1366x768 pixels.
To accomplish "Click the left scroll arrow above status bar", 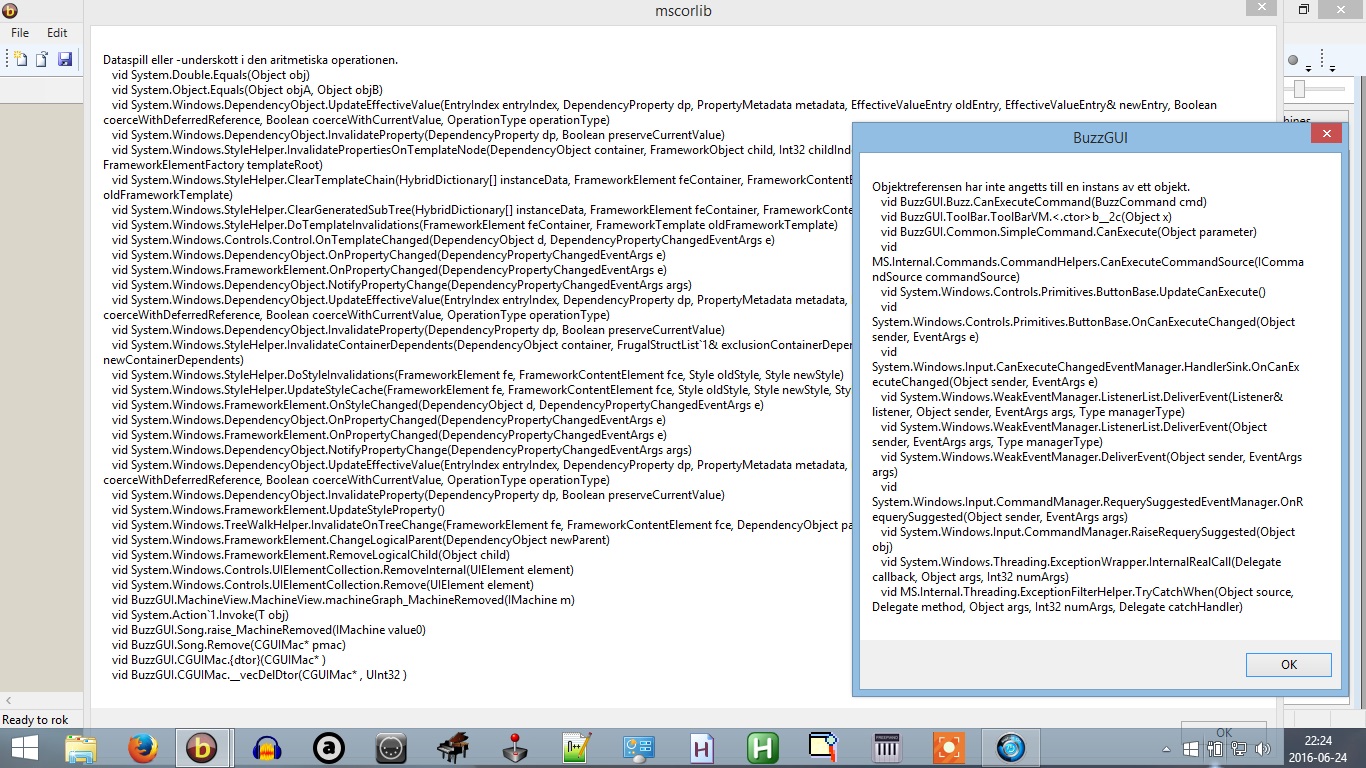I will pyautogui.click(x=8, y=701).
